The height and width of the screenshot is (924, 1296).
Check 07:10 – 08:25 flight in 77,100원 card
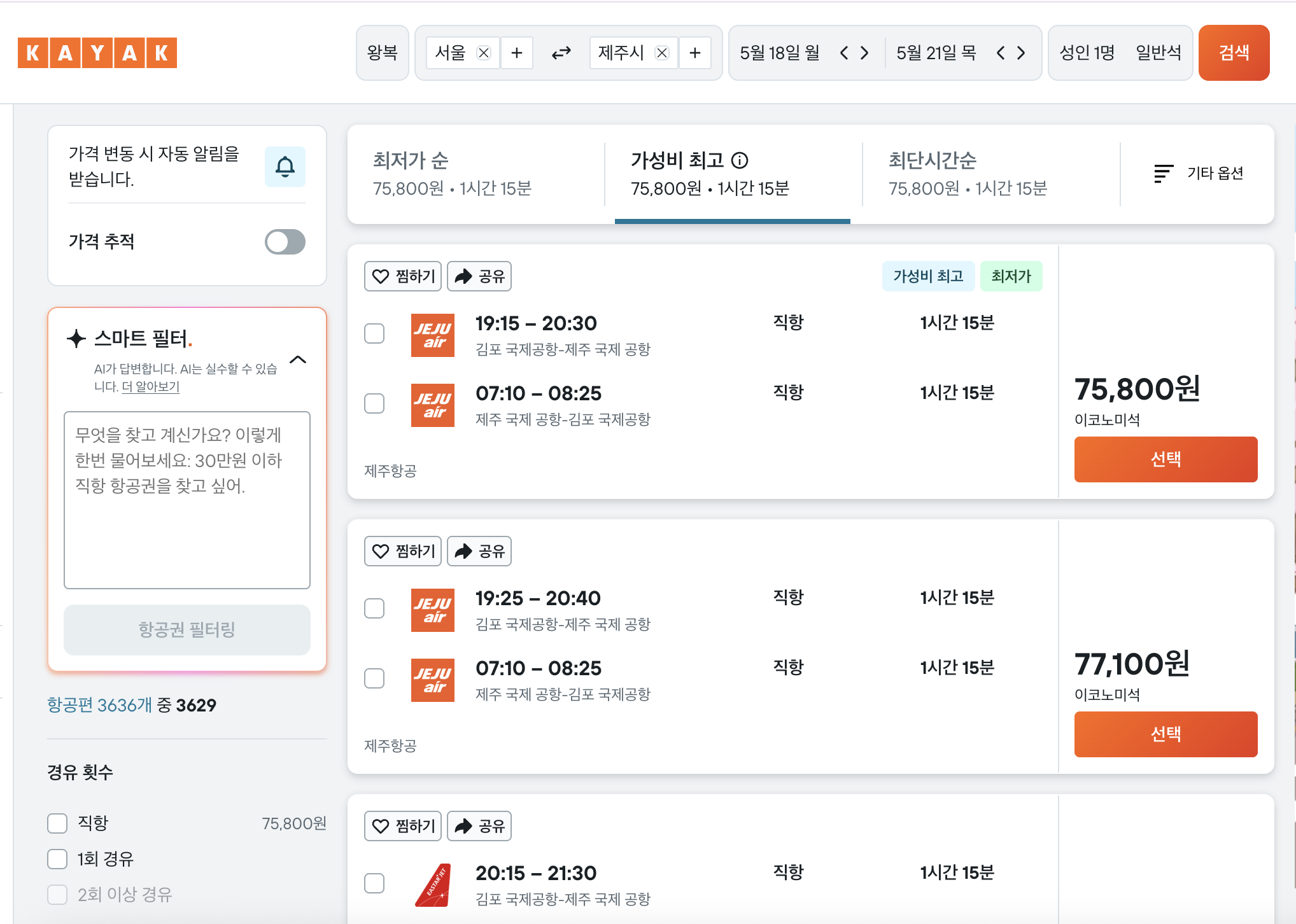(374, 678)
